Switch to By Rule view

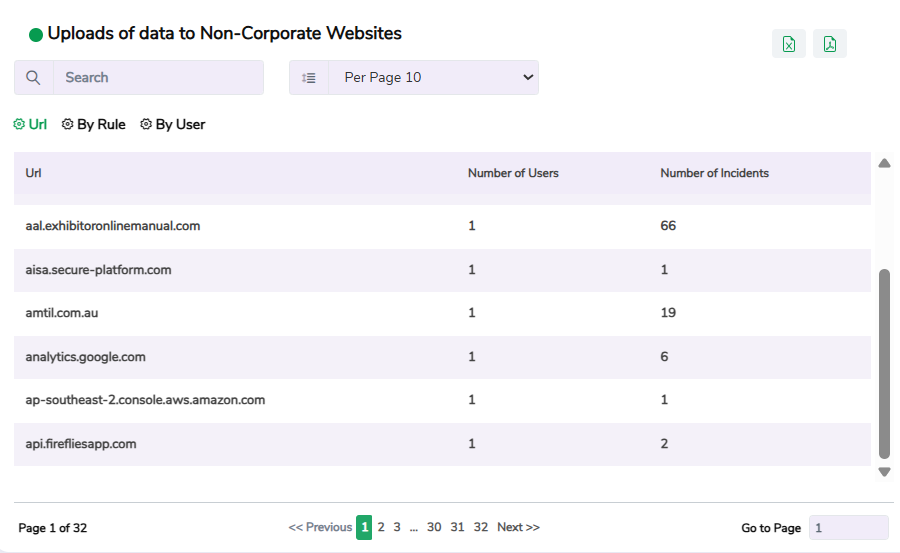tap(94, 124)
